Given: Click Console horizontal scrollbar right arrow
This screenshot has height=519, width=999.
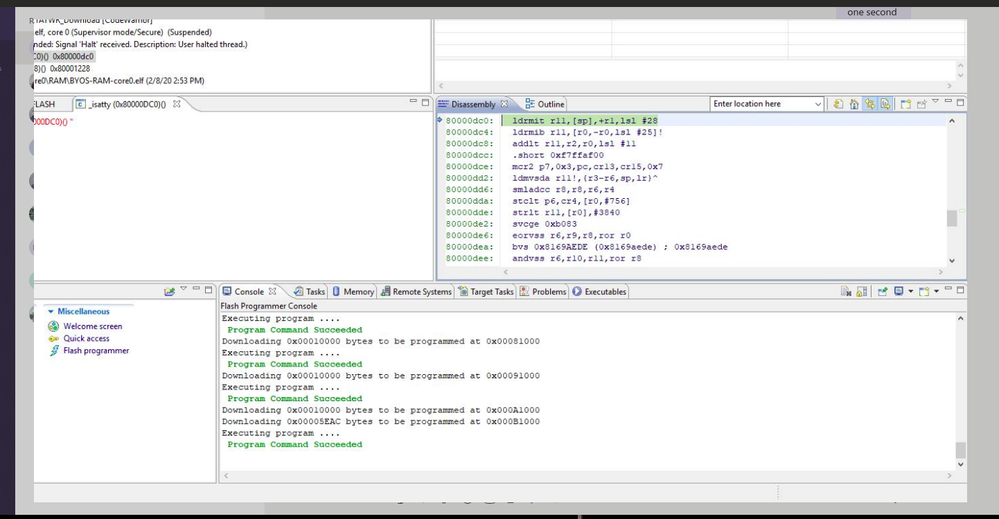Looking at the screenshot, I should pos(949,476).
